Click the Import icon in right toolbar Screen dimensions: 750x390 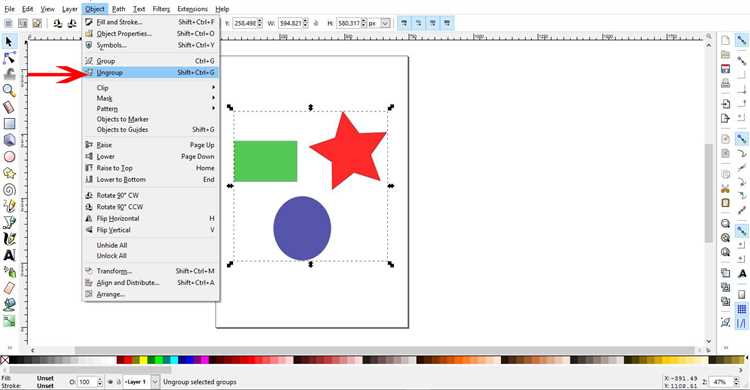(x=726, y=104)
